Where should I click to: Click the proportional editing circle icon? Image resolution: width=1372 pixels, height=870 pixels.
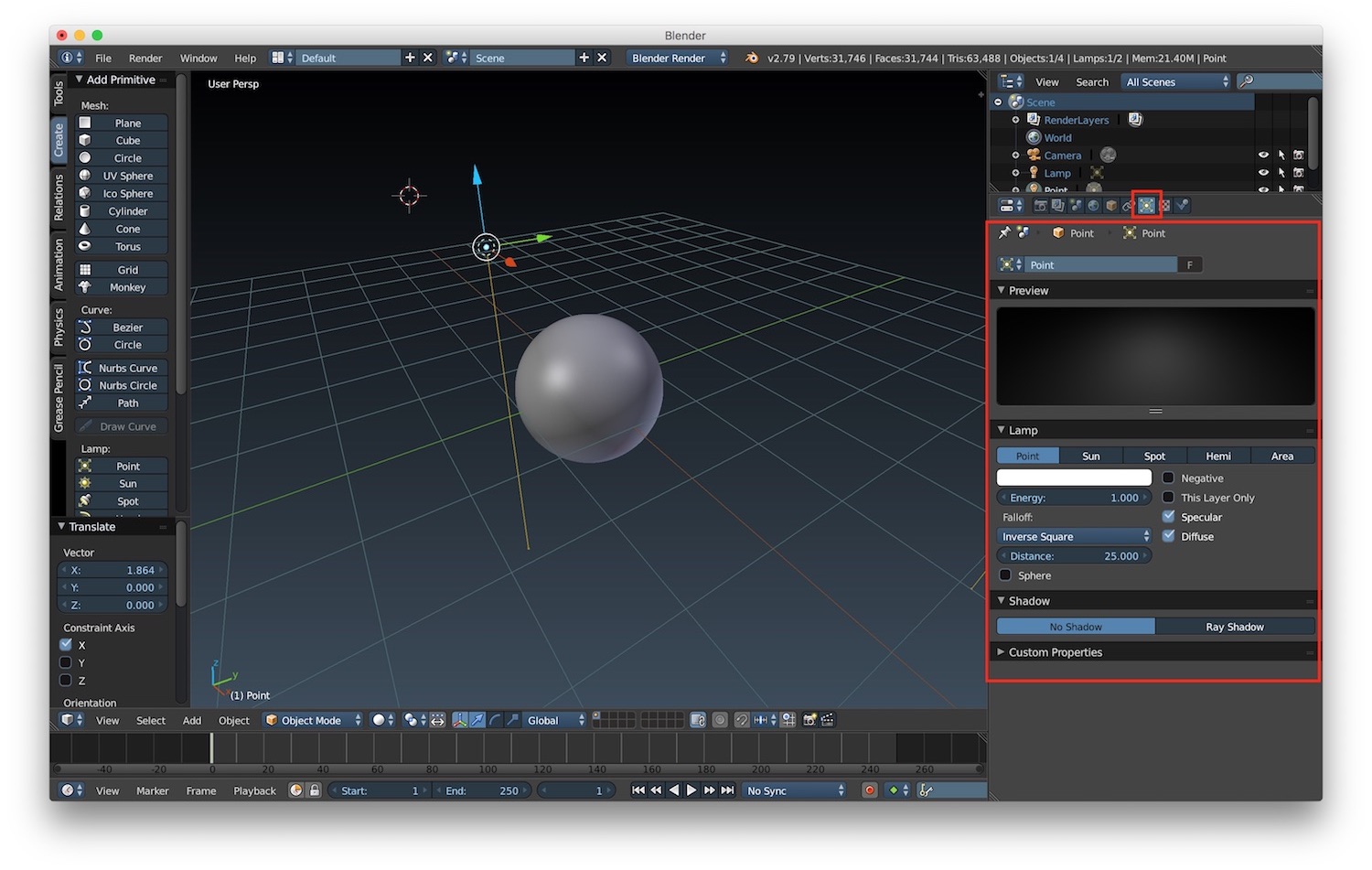tap(719, 720)
